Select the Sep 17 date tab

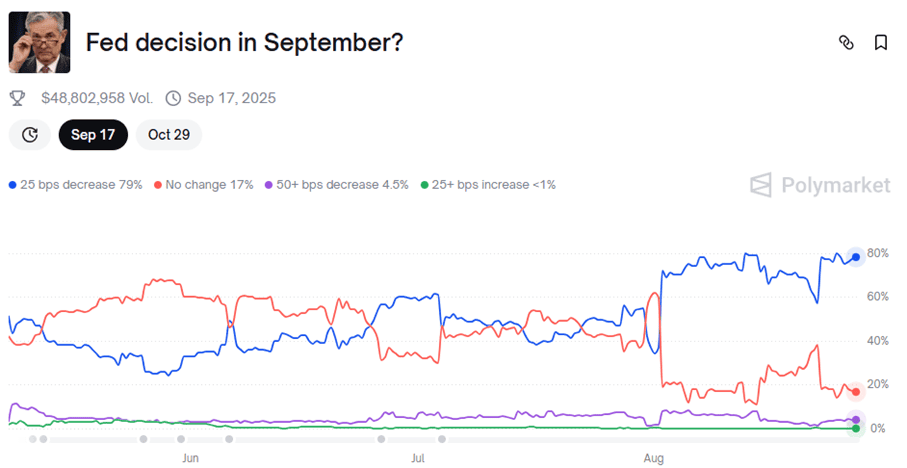93,135
